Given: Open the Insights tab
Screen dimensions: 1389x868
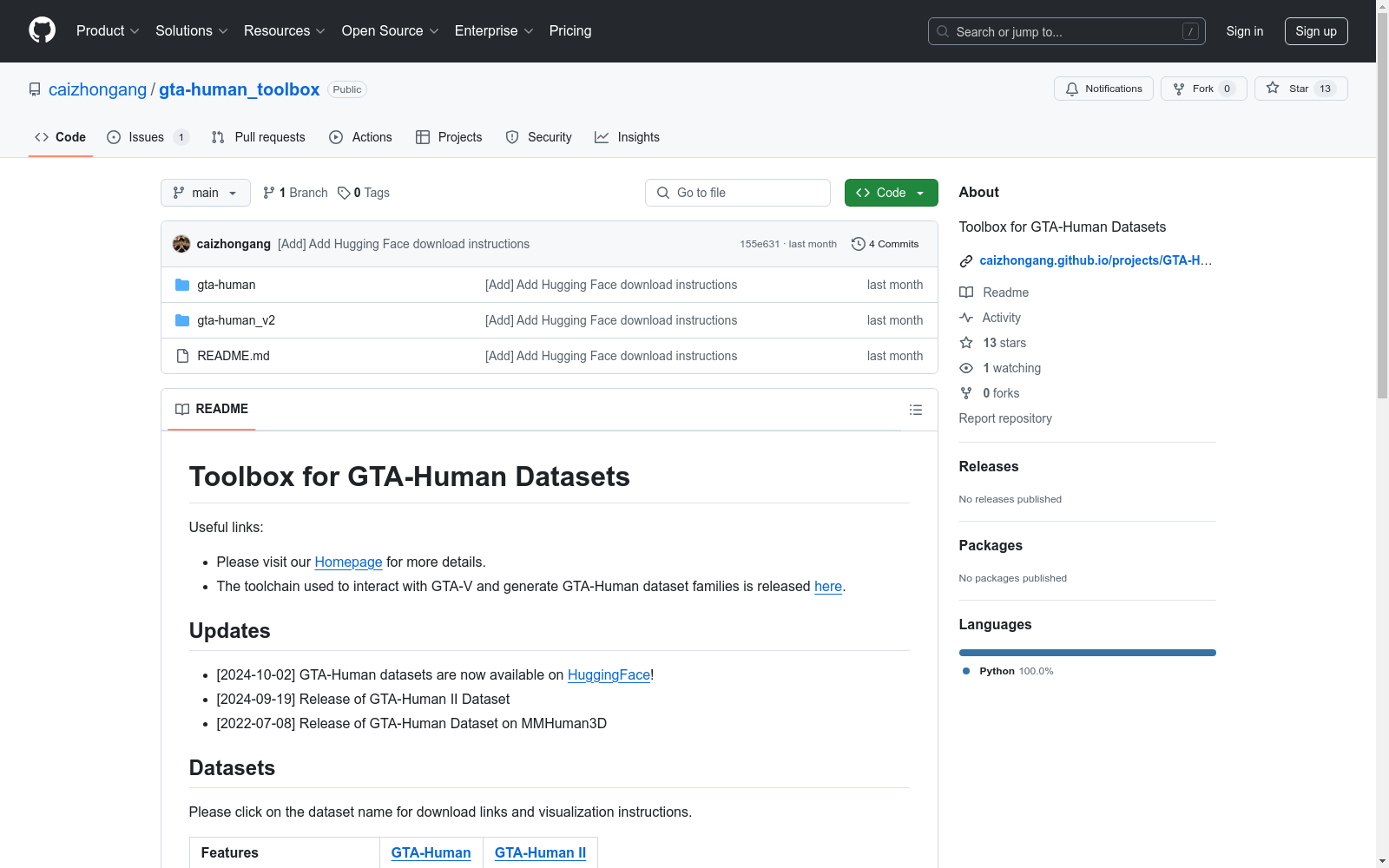Looking at the screenshot, I should (x=627, y=137).
